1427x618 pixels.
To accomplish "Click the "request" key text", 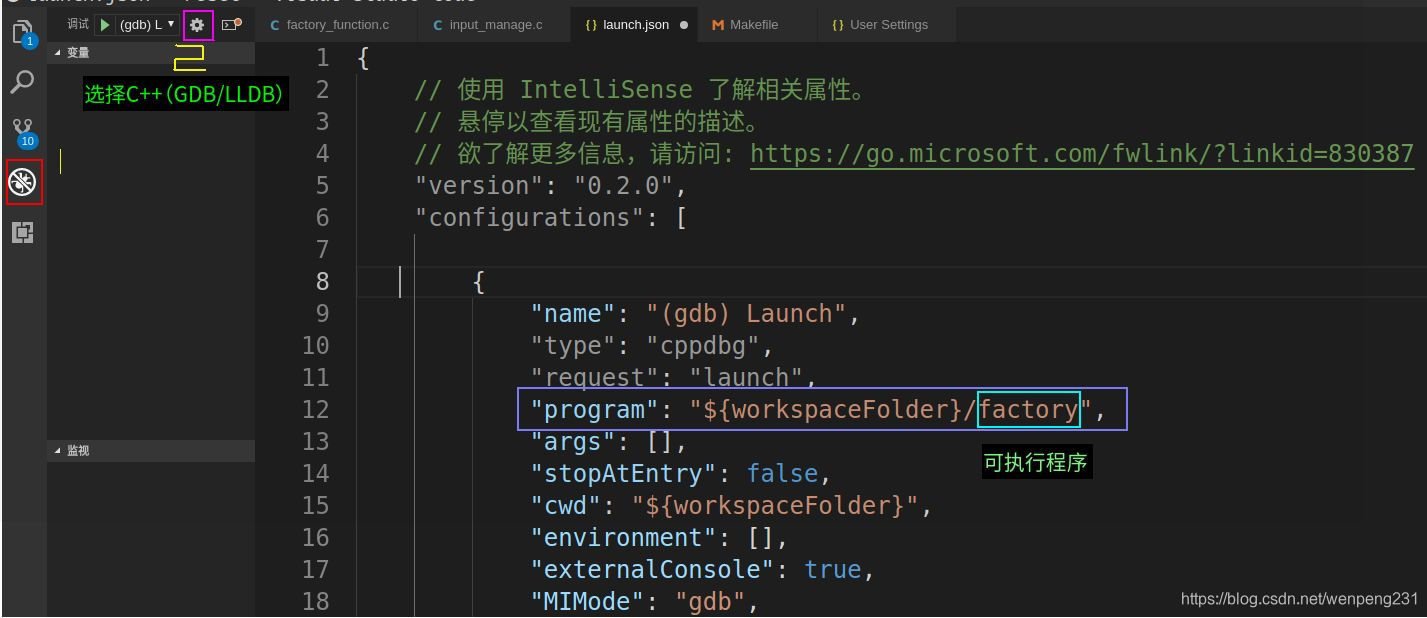I will coord(595,378).
